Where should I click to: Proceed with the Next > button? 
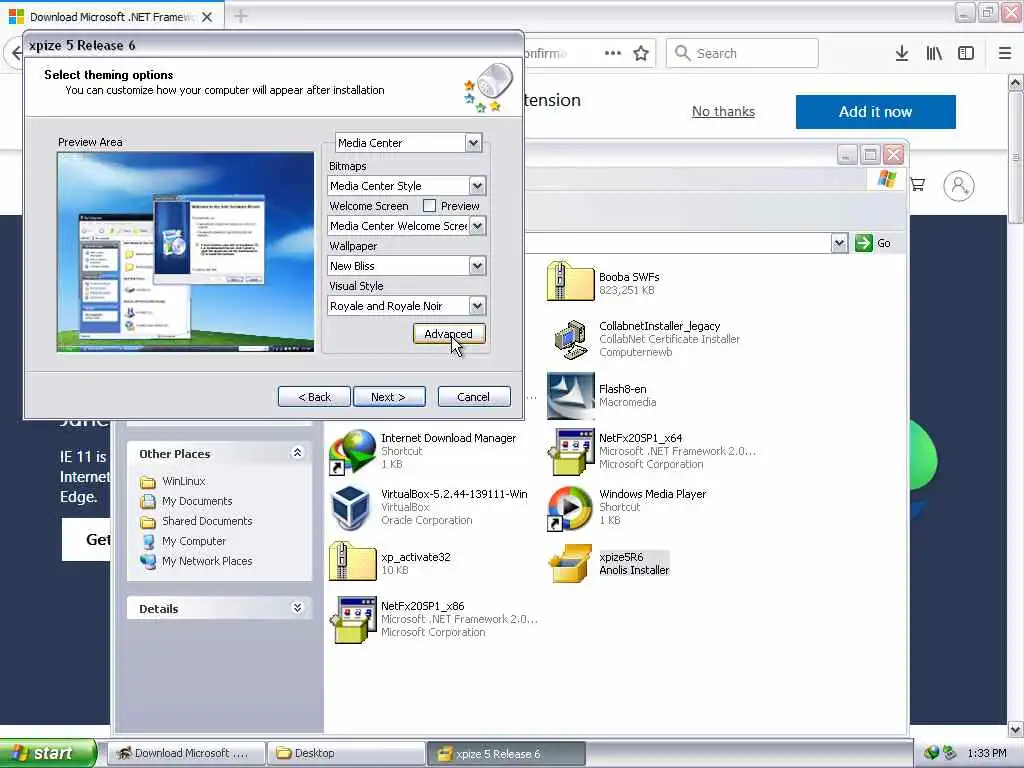389,396
